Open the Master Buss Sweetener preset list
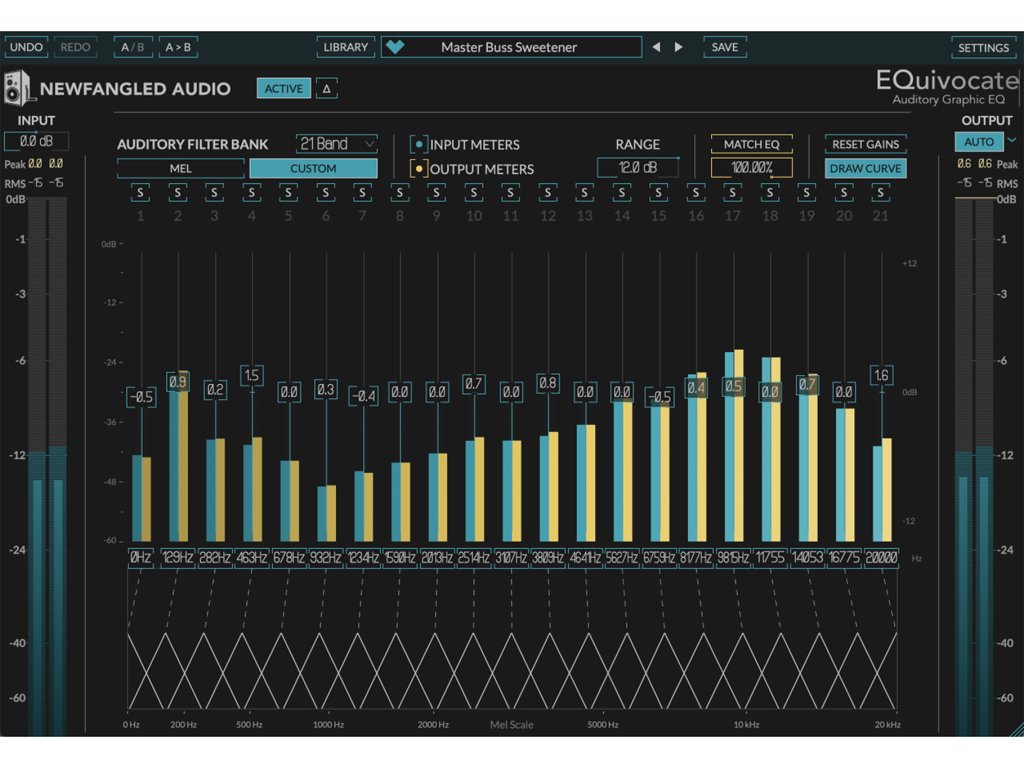This screenshot has height=768, width=1024. point(510,47)
